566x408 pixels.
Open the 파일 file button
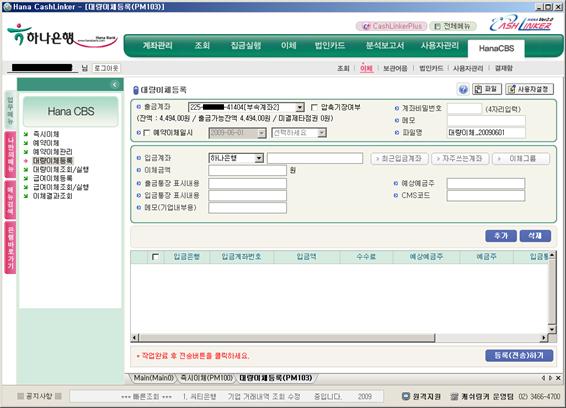coord(487,89)
